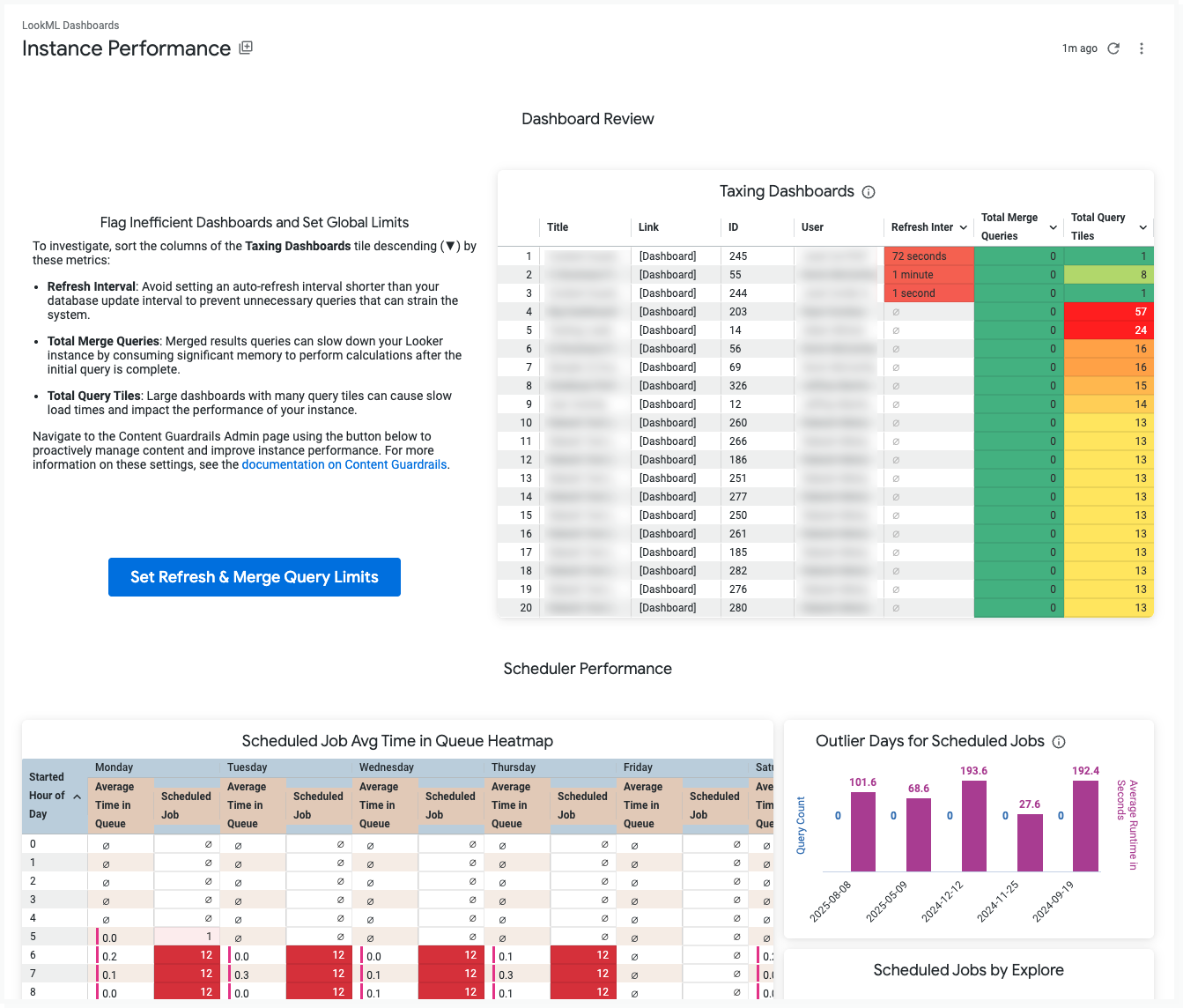The image size is (1183, 1008).
Task: Click the Taxing Dashboards info icon
Action: coord(869,192)
